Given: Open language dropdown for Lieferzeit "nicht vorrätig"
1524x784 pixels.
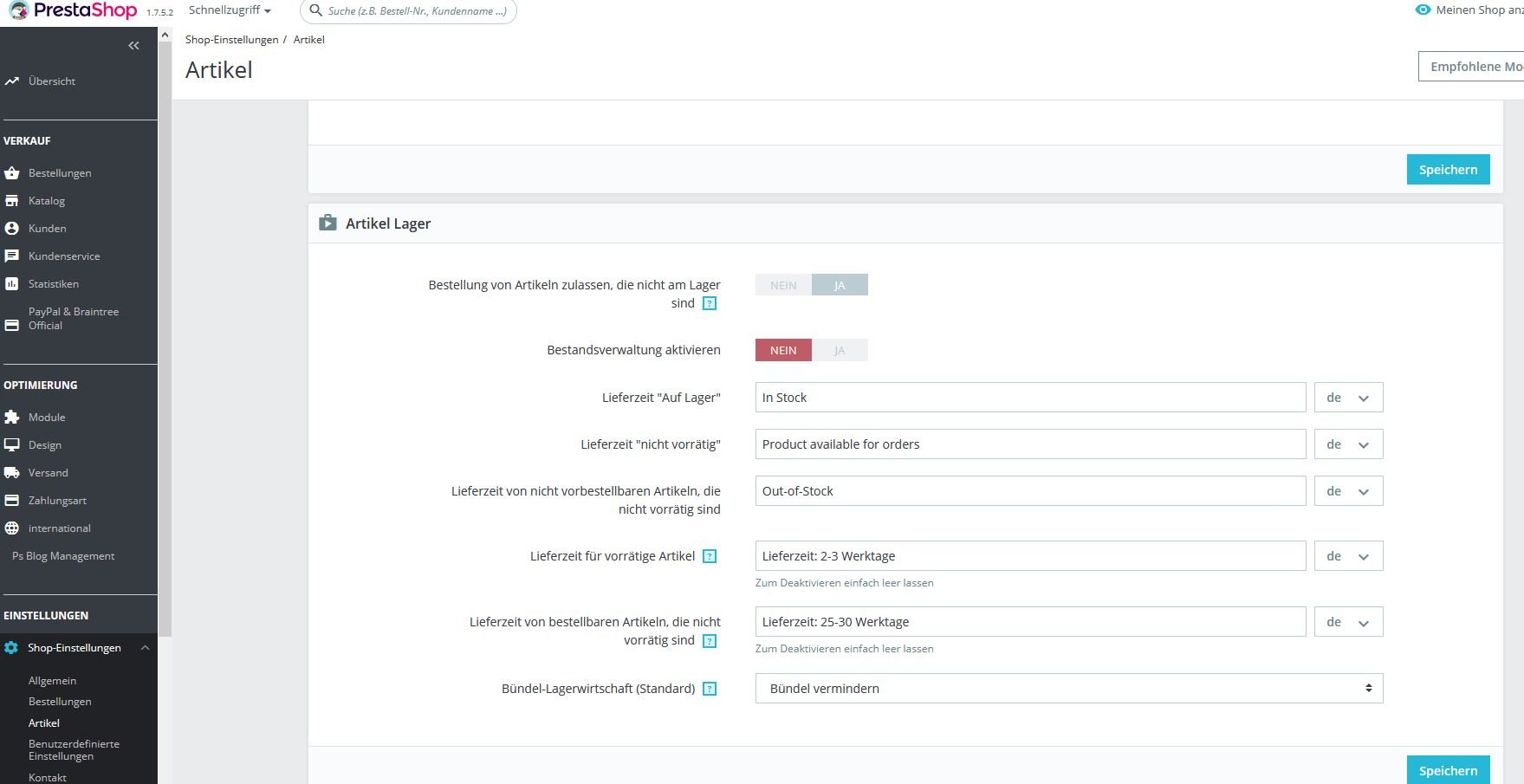Looking at the screenshot, I should [1348, 444].
